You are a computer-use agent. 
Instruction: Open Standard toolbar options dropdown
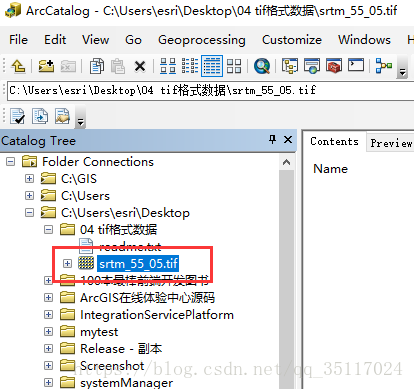tap(402, 68)
